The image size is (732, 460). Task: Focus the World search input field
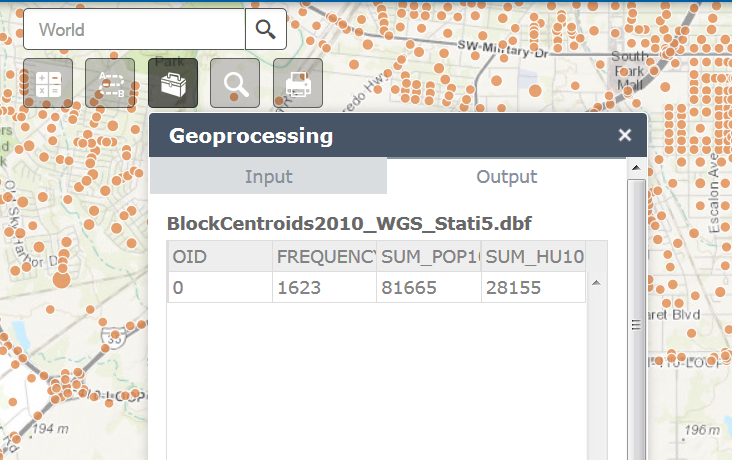[x=134, y=29]
